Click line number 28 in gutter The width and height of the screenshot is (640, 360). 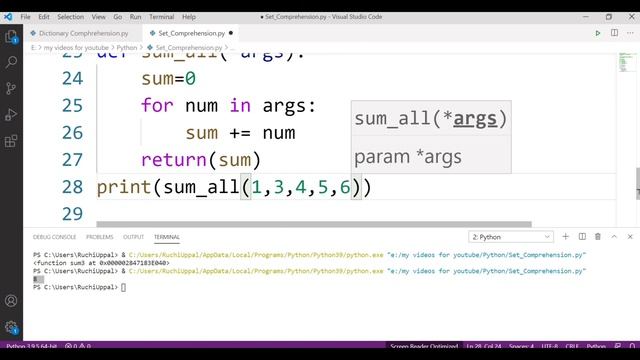pyautogui.click(x=72, y=187)
